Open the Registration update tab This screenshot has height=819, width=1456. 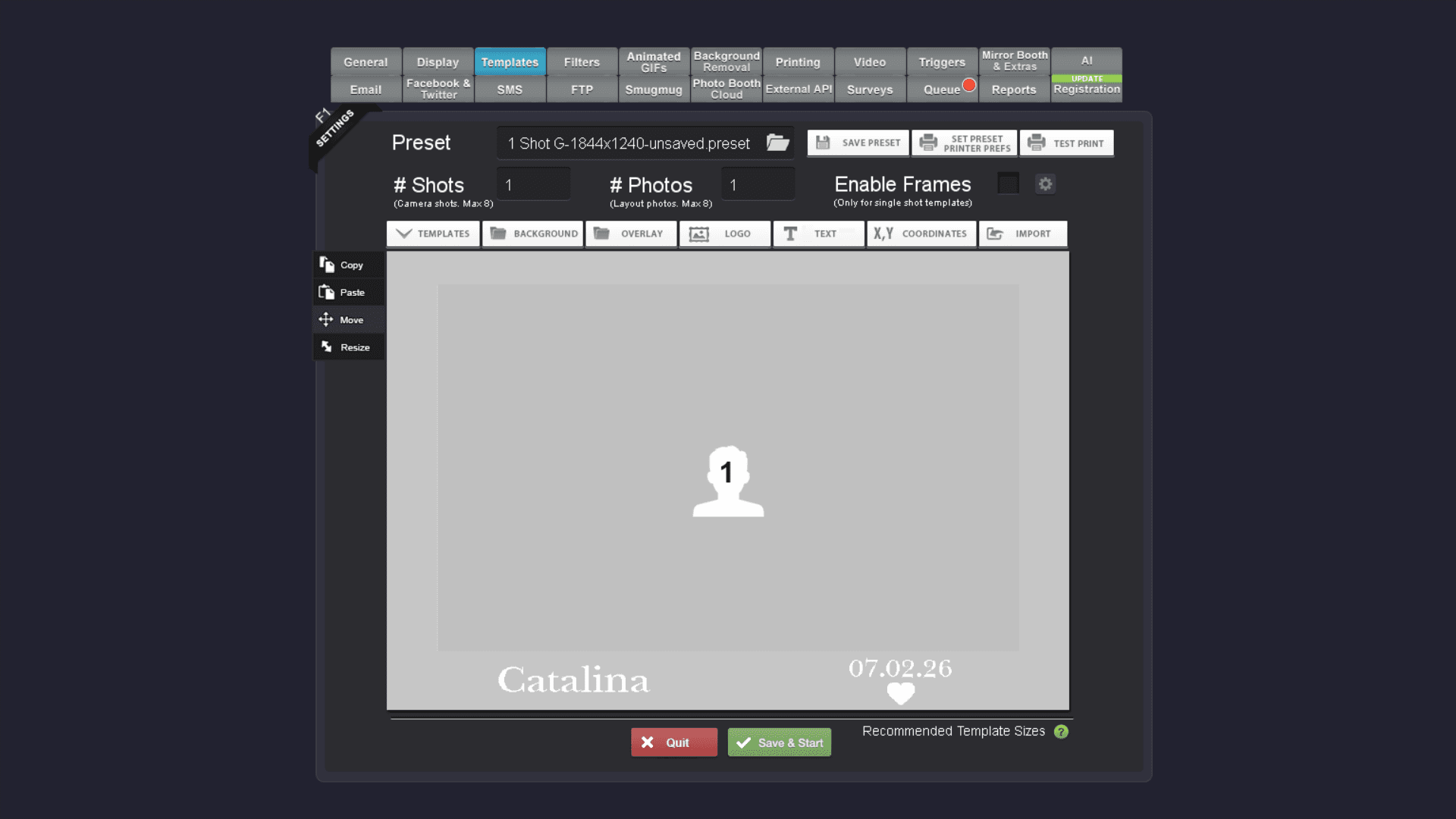coord(1087,88)
